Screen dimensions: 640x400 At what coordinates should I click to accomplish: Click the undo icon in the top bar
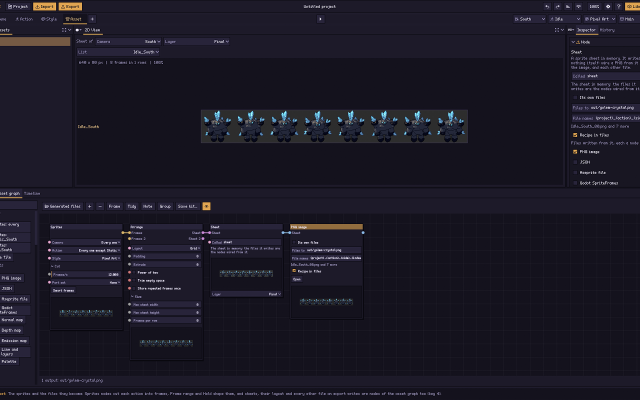[547, 7]
